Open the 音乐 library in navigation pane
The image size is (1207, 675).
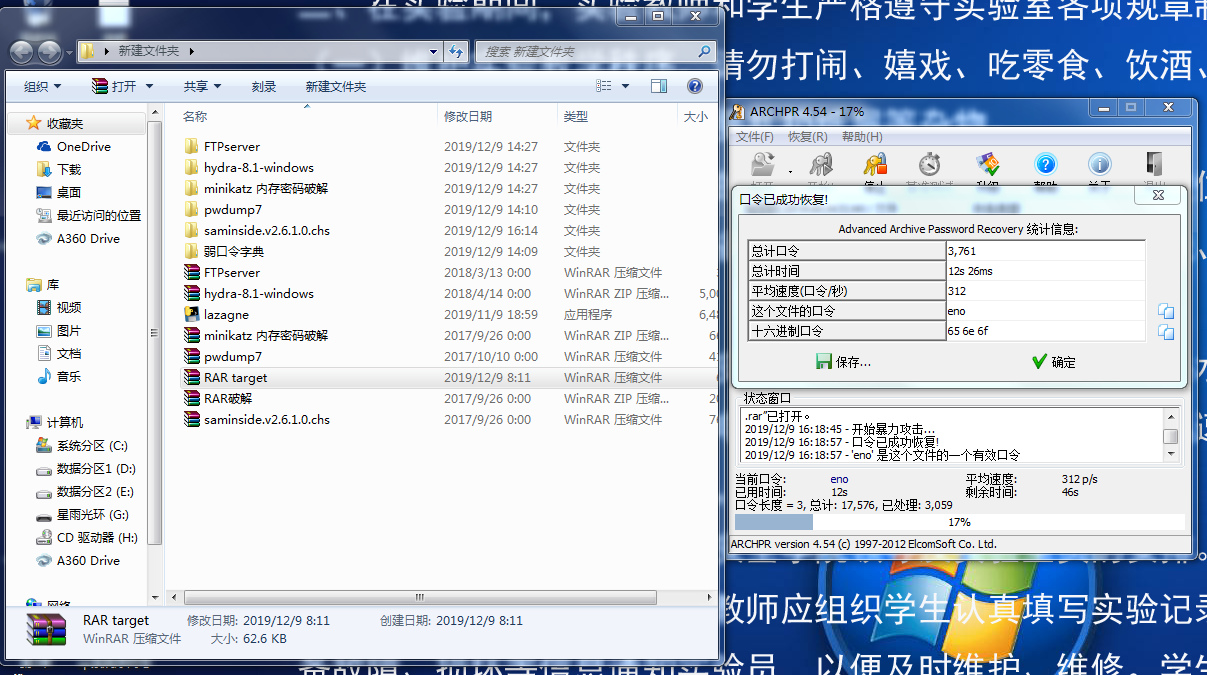click(69, 376)
